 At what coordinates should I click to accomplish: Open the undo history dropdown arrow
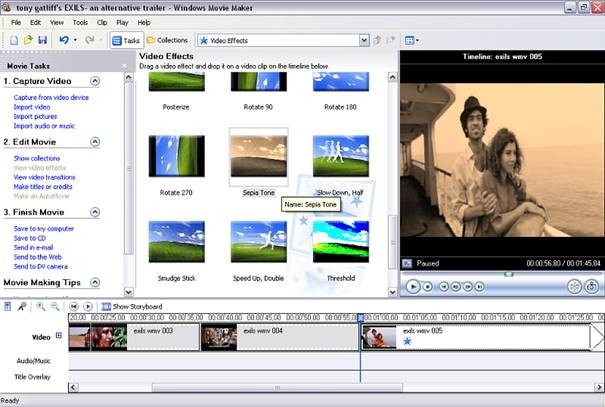coord(75,40)
